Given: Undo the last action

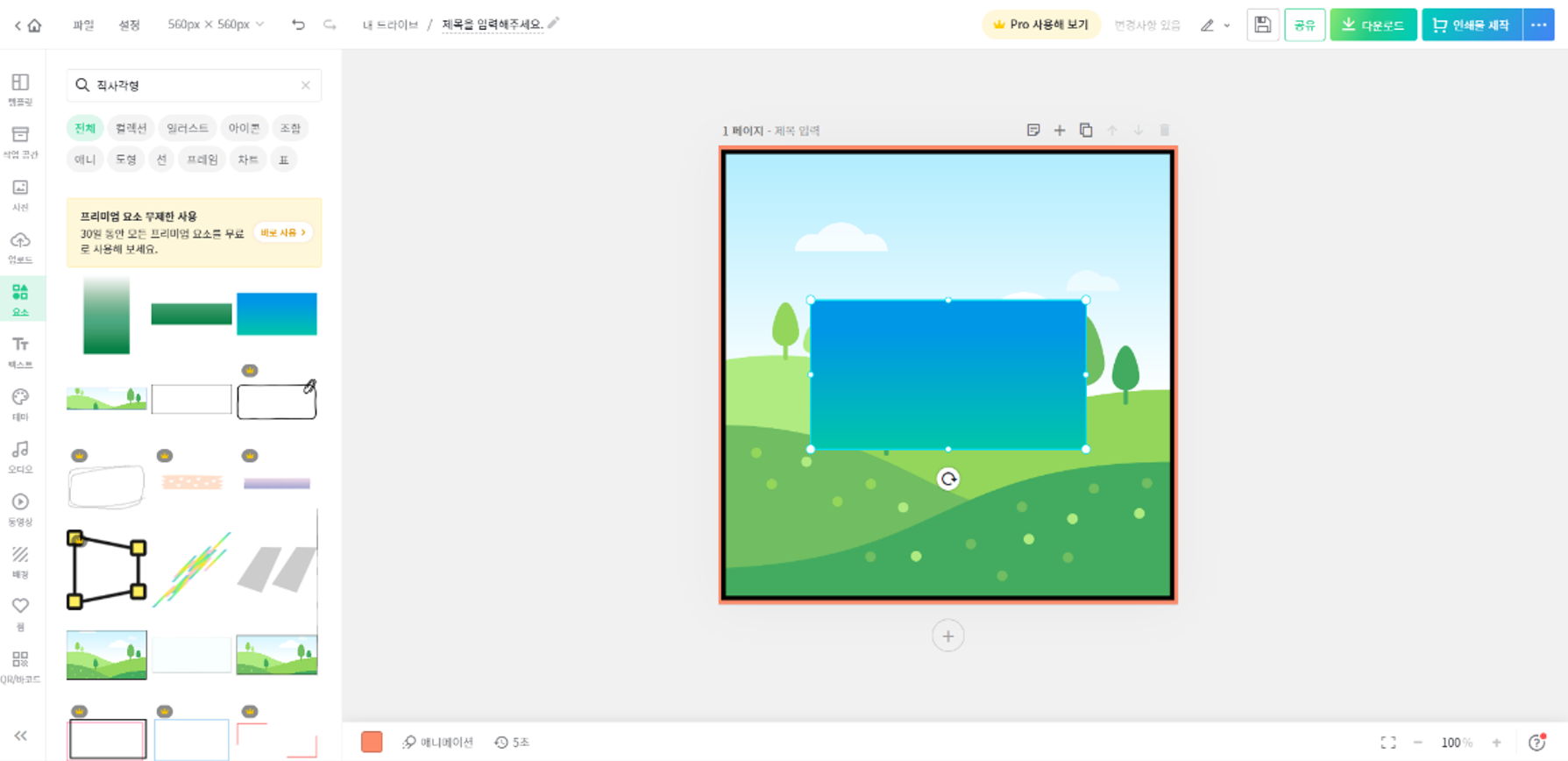Looking at the screenshot, I should [298, 25].
